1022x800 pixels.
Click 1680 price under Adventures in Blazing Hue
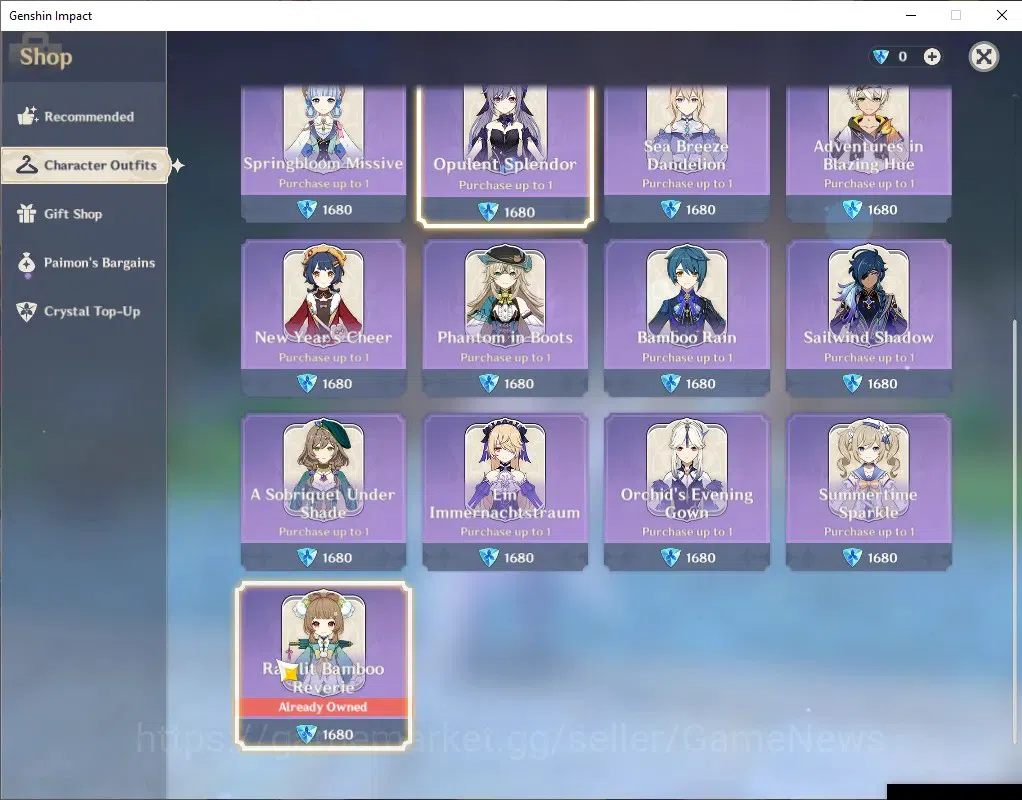click(x=883, y=210)
